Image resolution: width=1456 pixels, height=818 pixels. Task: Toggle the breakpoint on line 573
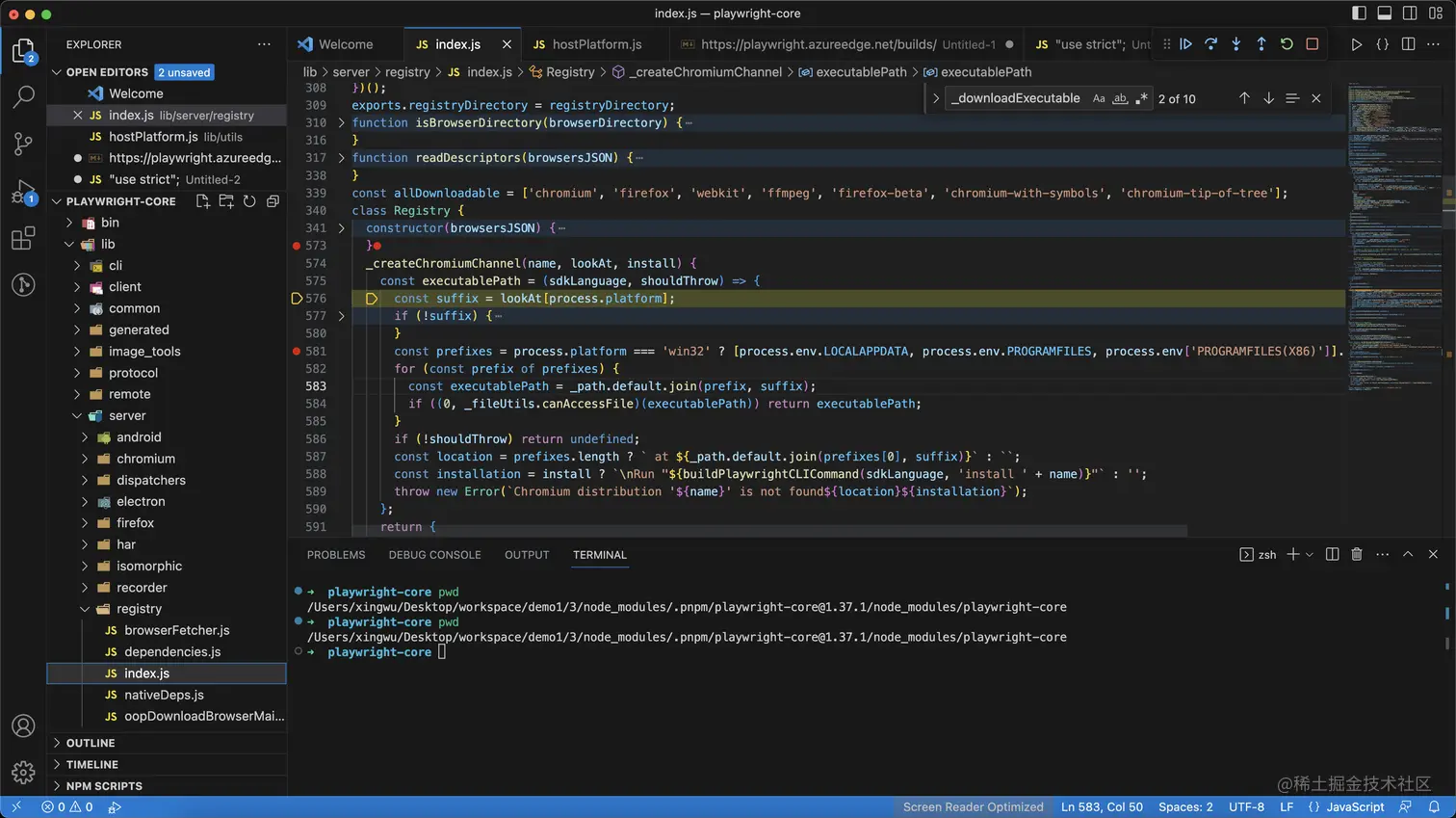click(x=297, y=246)
